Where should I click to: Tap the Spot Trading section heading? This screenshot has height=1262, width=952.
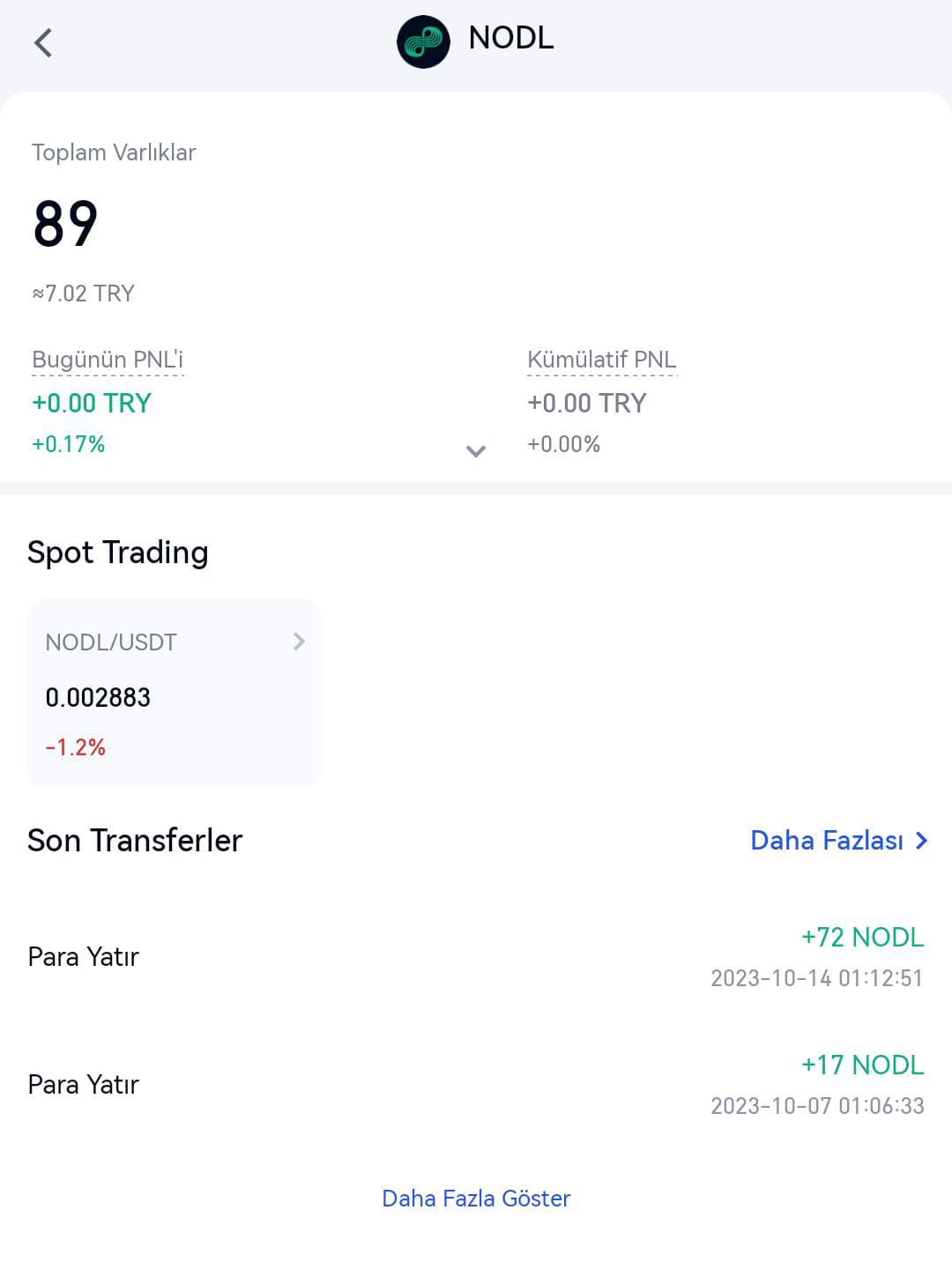(118, 553)
